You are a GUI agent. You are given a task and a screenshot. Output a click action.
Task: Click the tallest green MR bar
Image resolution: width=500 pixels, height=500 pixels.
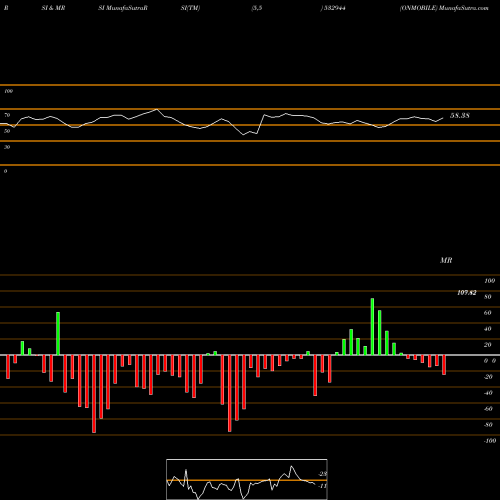[372, 326]
